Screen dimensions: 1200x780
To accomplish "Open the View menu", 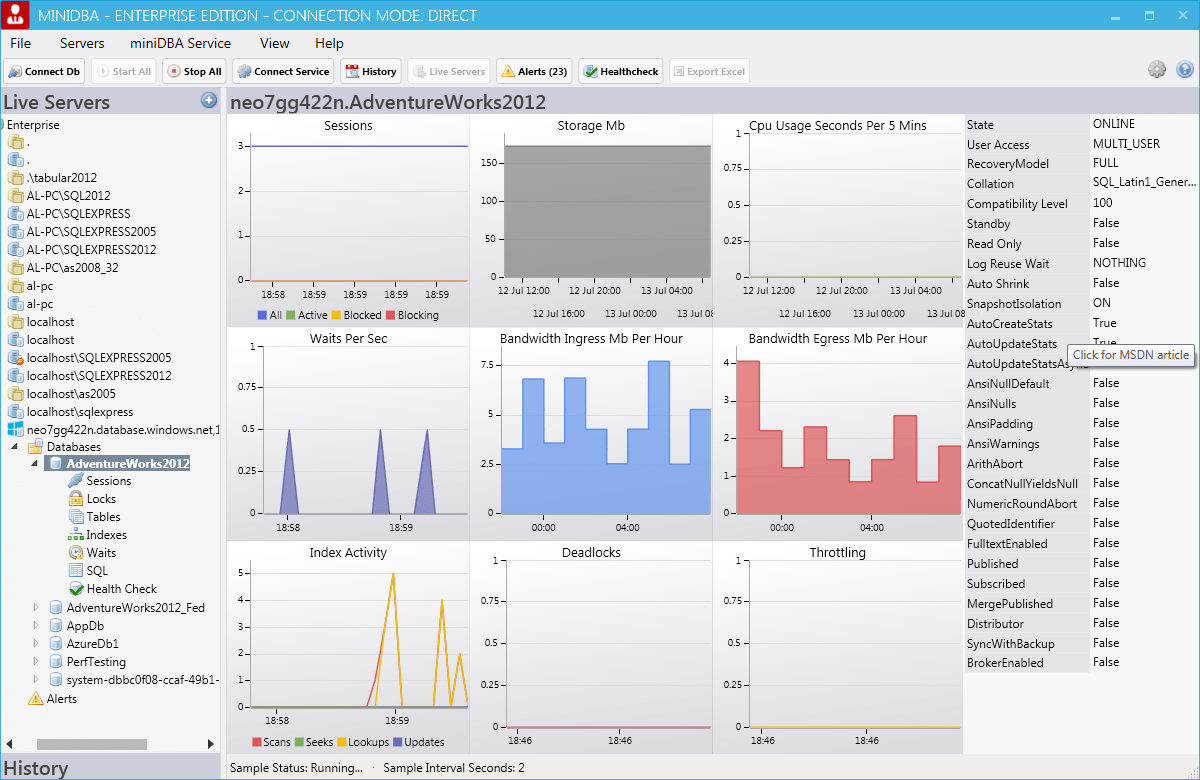I will (x=274, y=43).
